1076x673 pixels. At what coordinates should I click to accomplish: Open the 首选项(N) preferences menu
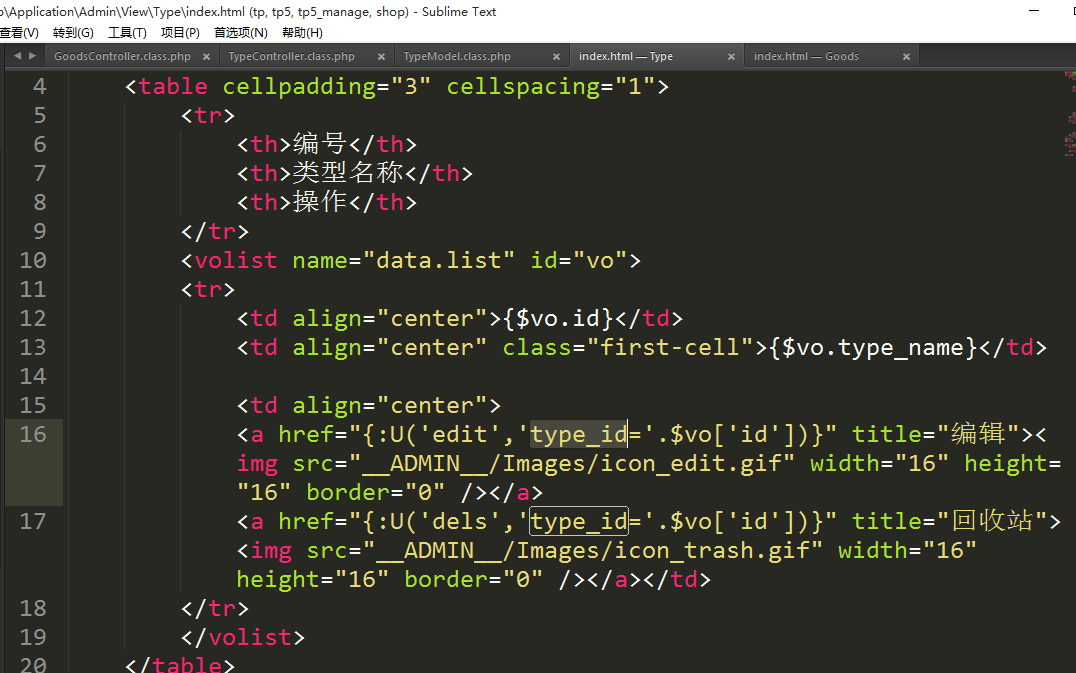[240, 33]
